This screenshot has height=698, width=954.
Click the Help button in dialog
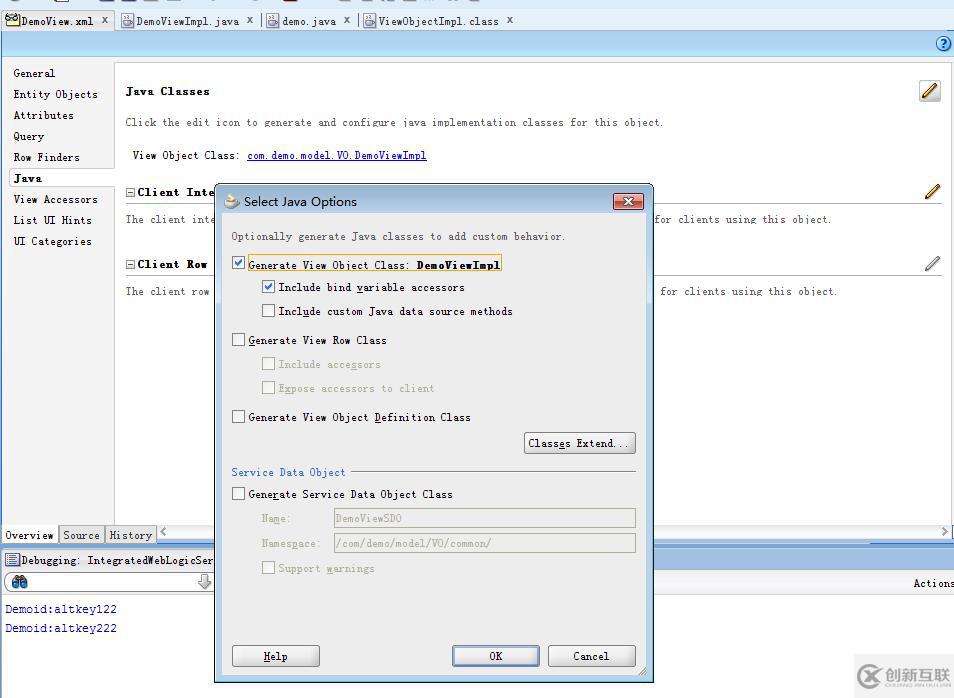coord(276,656)
